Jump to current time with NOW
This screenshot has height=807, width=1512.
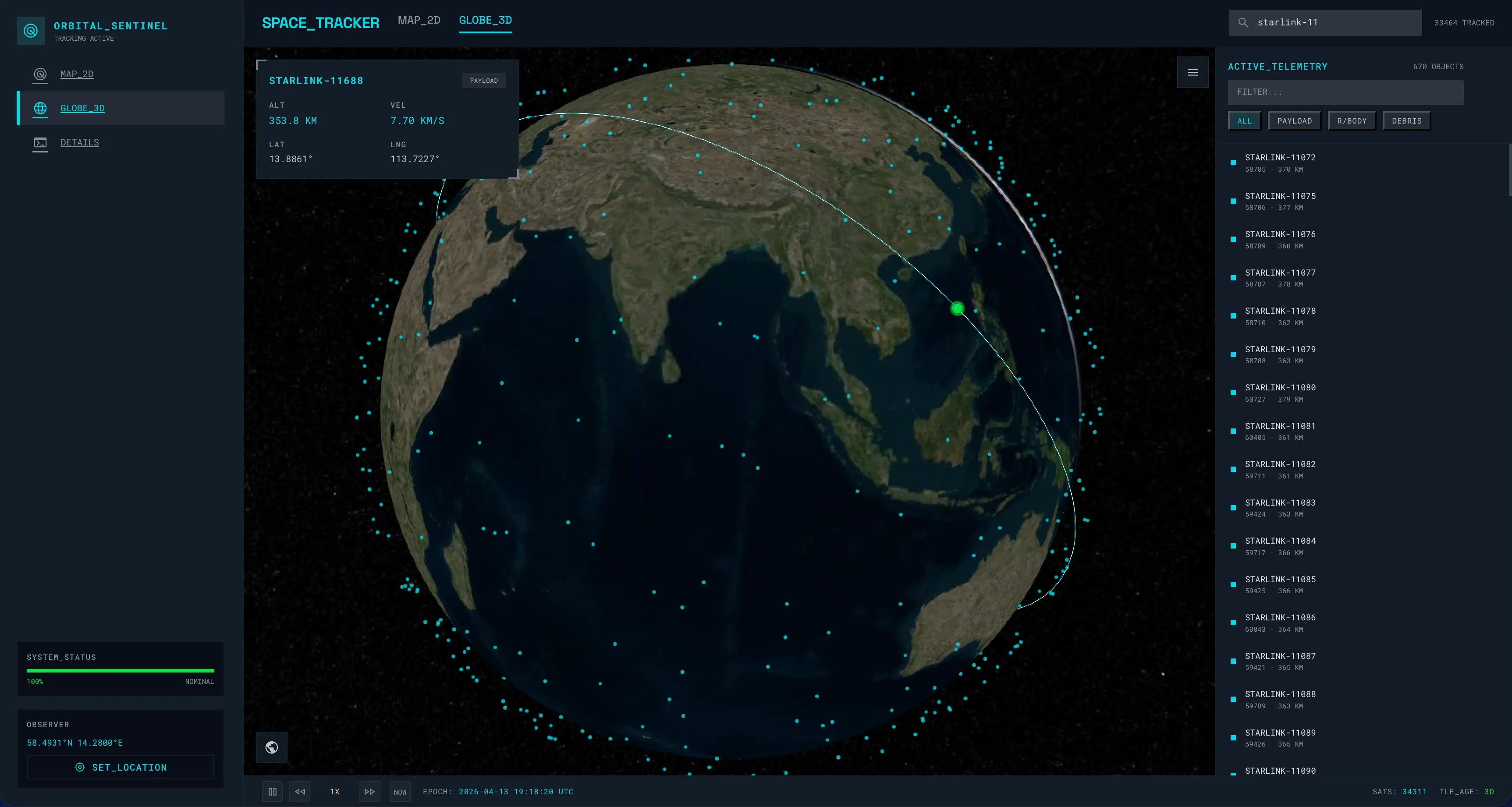400,792
